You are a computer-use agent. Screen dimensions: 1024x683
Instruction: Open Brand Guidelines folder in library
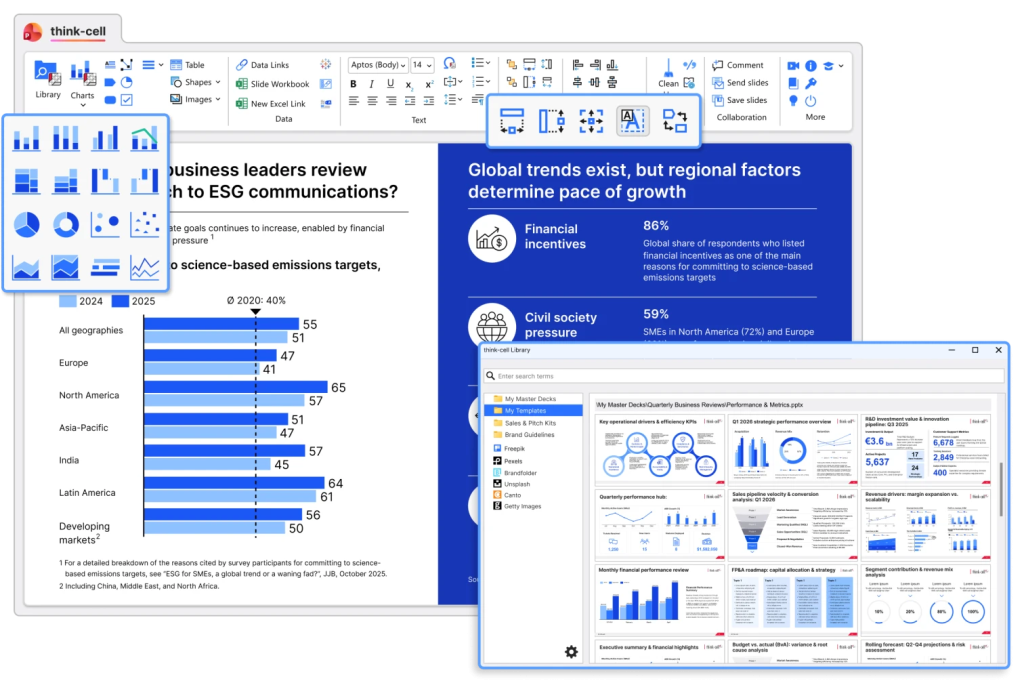(x=530, y=435)
